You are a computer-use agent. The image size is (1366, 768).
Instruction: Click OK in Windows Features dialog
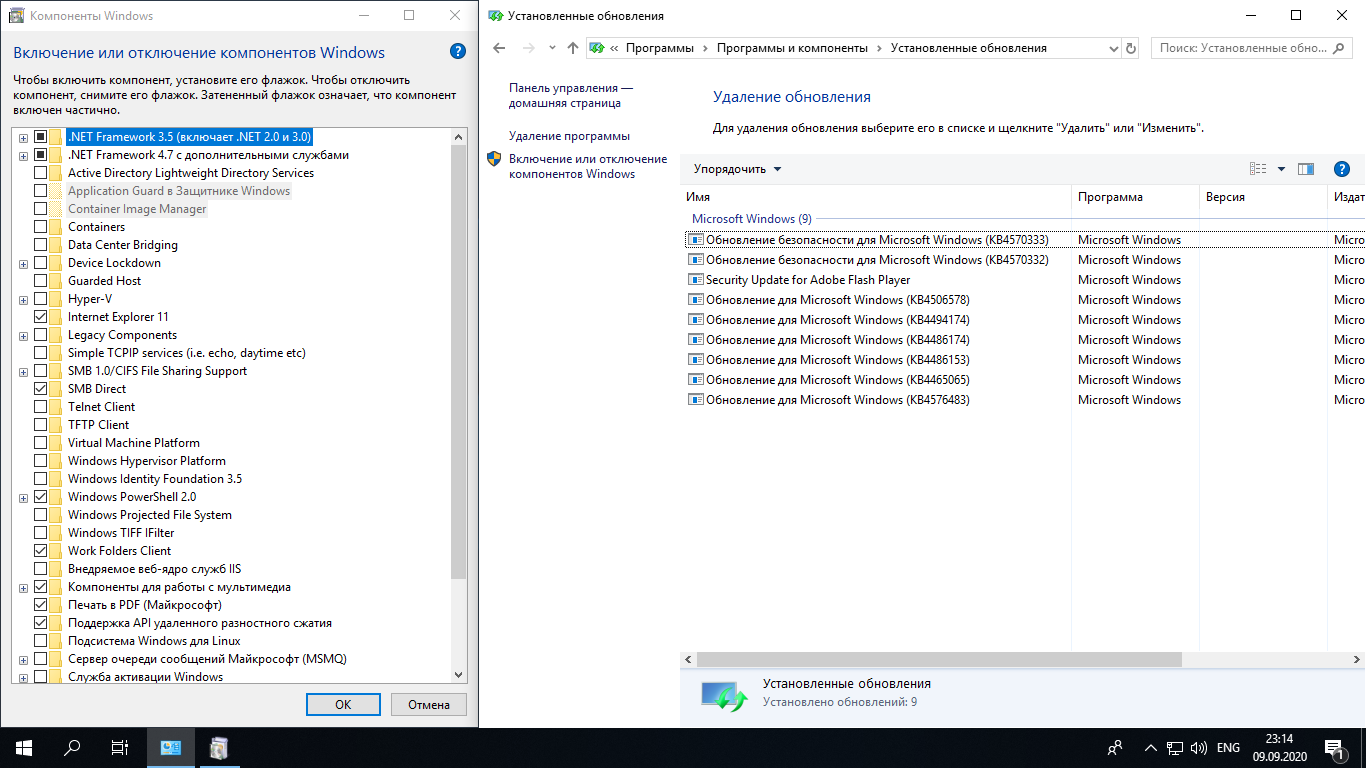(x=343, y=704)
